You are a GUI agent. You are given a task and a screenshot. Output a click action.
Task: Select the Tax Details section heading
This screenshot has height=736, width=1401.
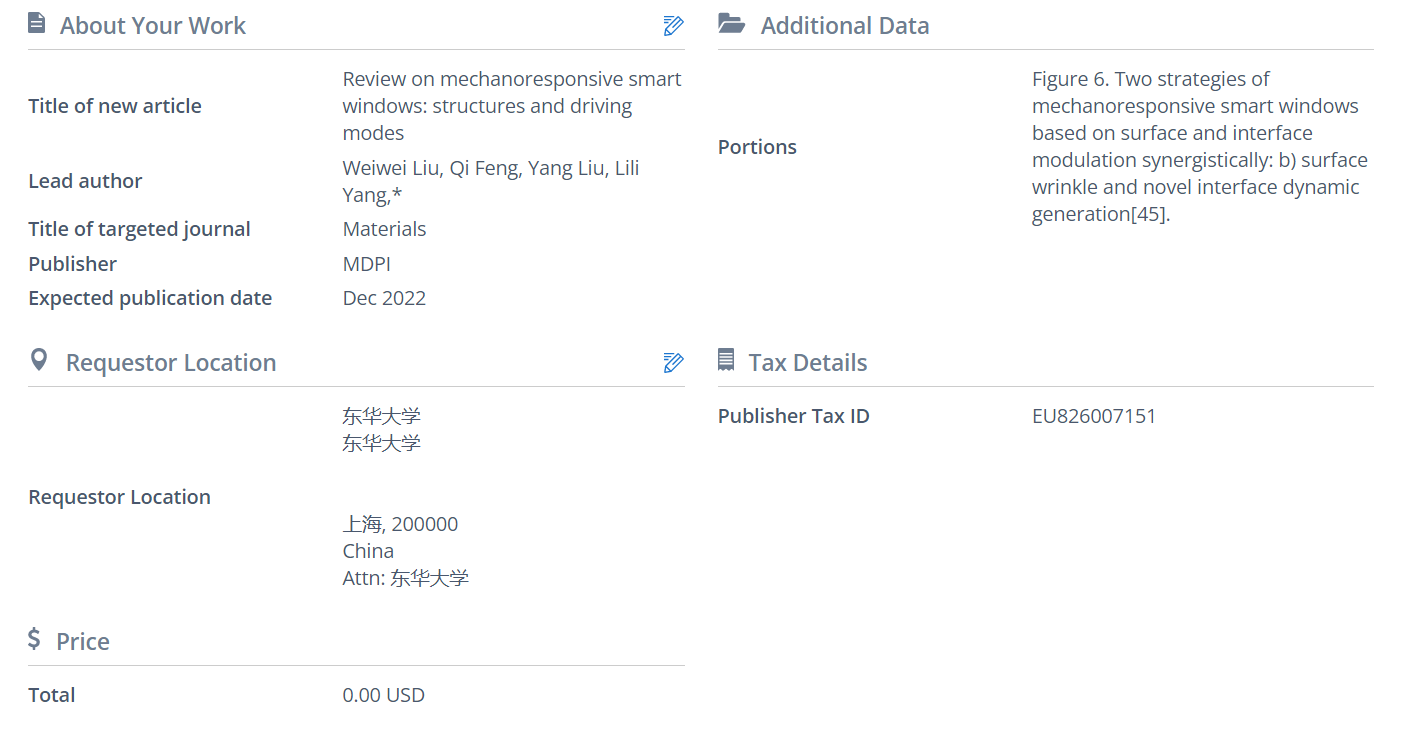coord(807,363)
